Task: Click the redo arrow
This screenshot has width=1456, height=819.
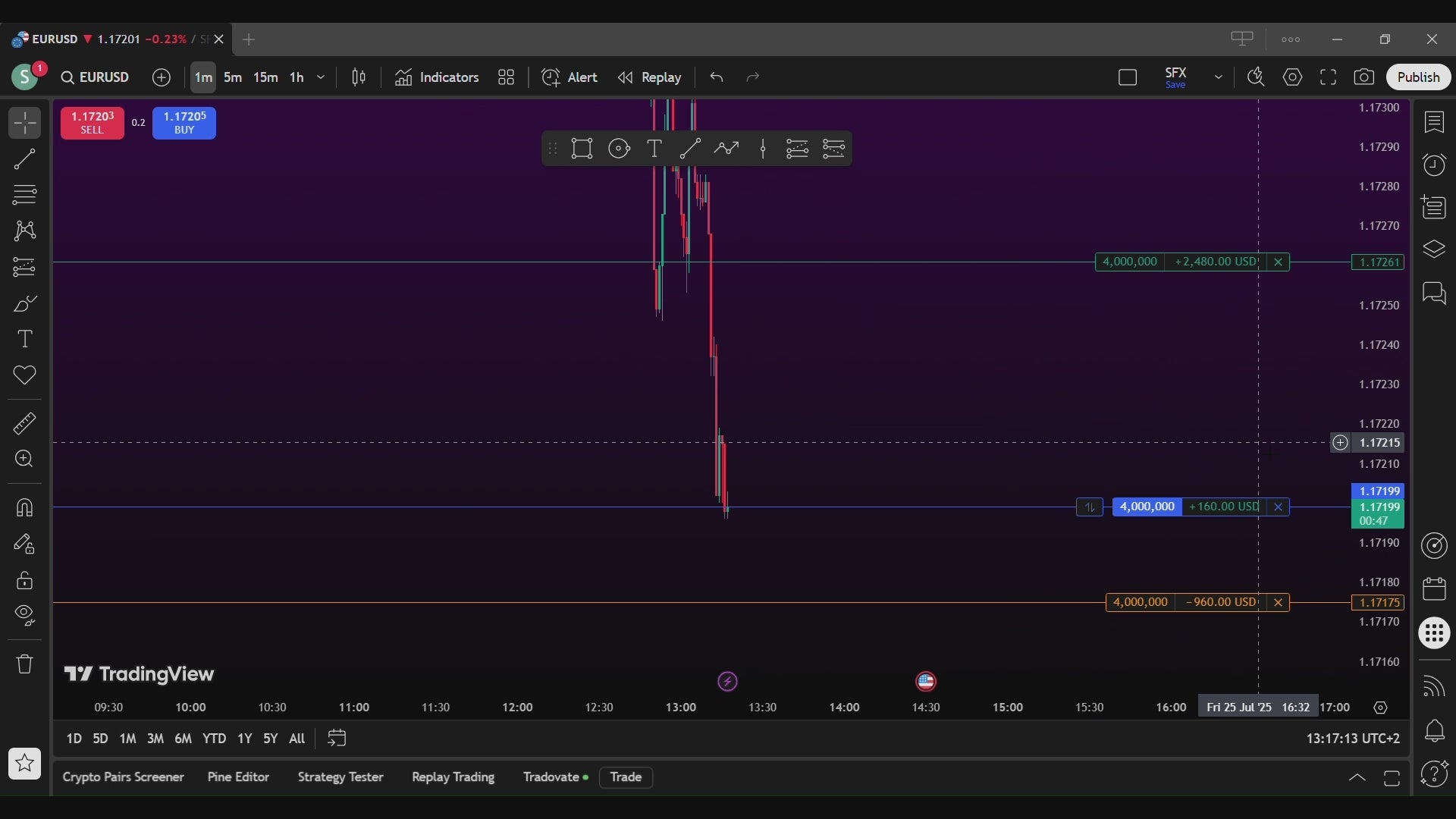Action: (x=752, y=77)
